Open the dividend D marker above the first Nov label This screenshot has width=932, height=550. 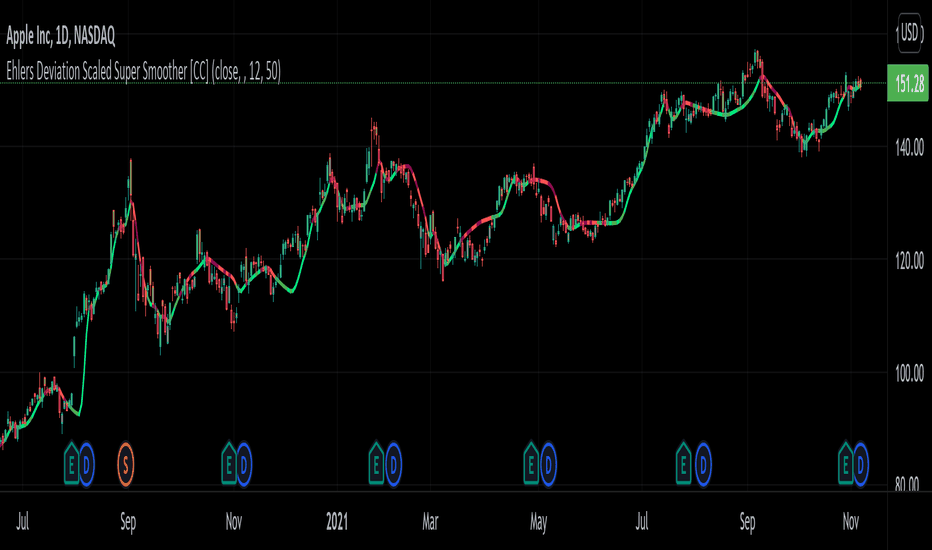coord(244,464)
